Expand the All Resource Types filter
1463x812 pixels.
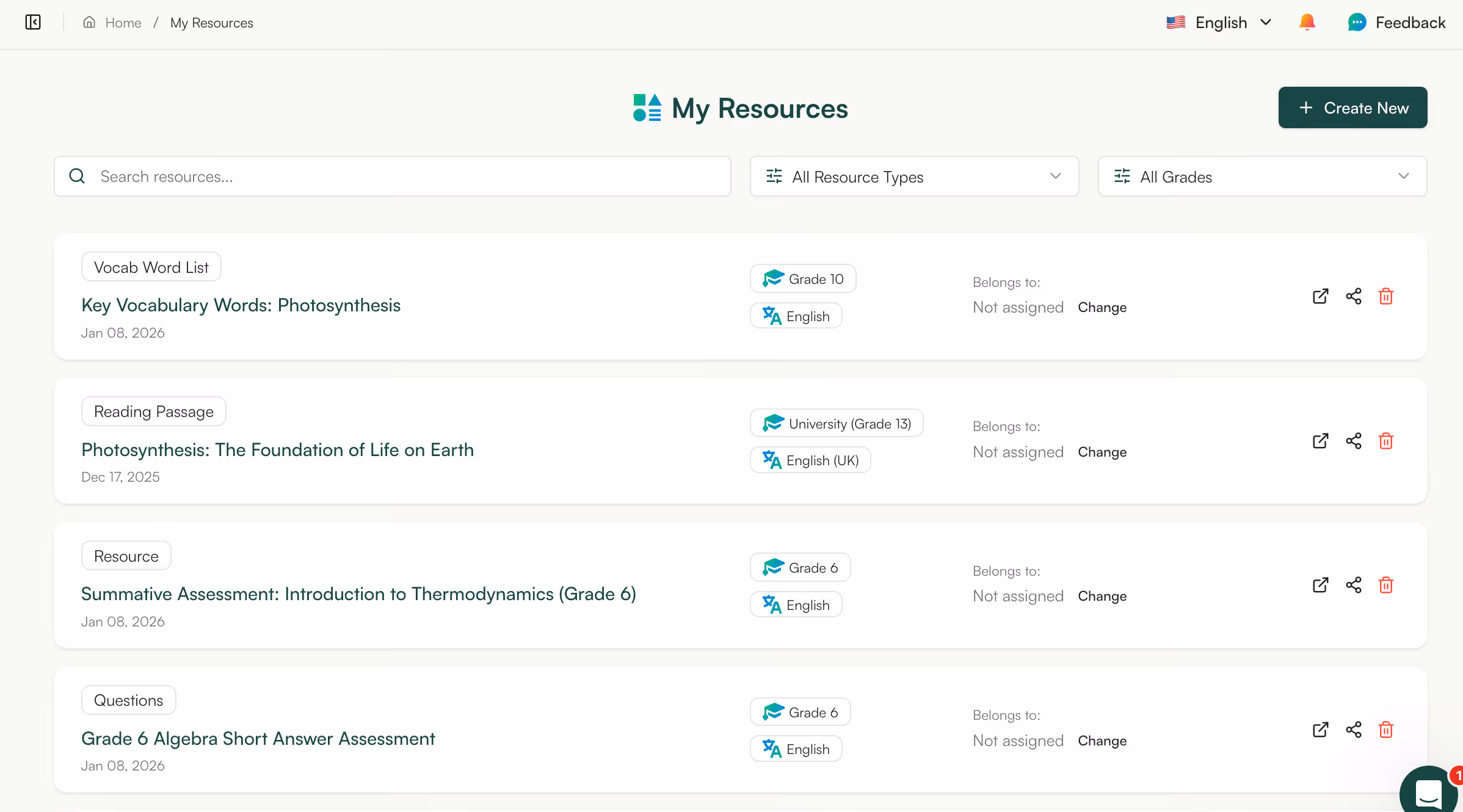click(913, 176)
